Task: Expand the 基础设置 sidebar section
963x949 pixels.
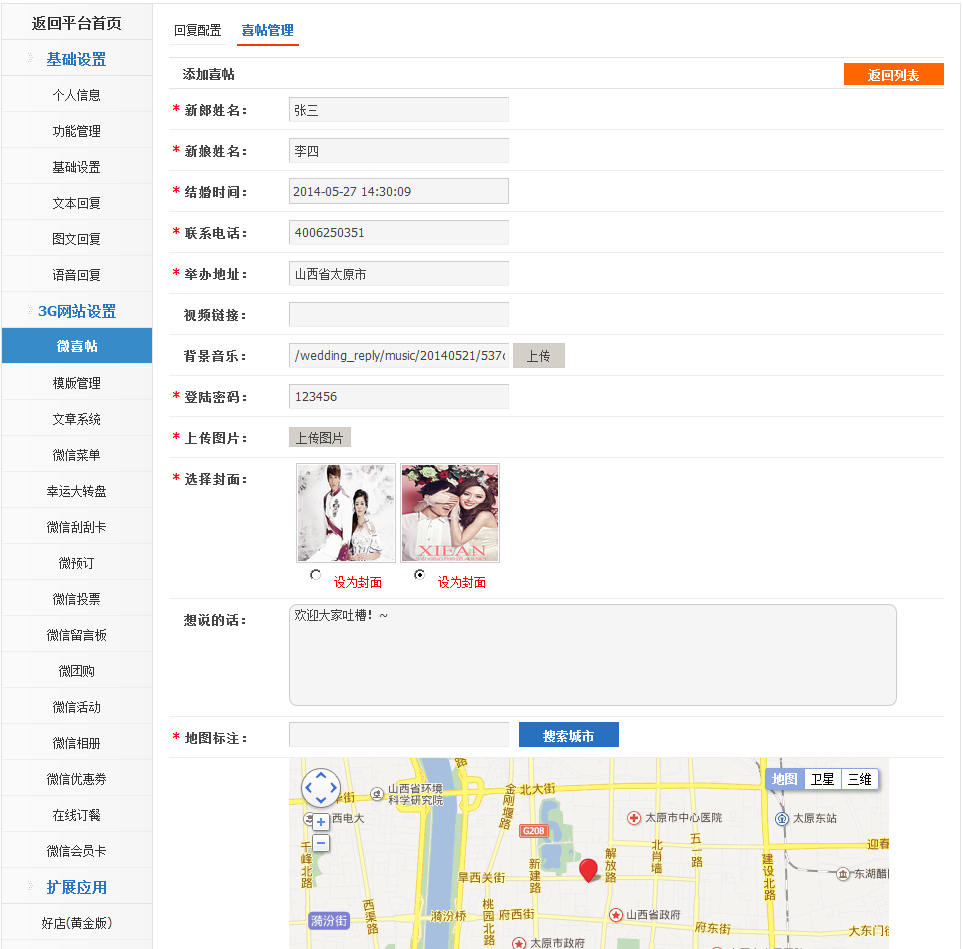Action: 77,59
